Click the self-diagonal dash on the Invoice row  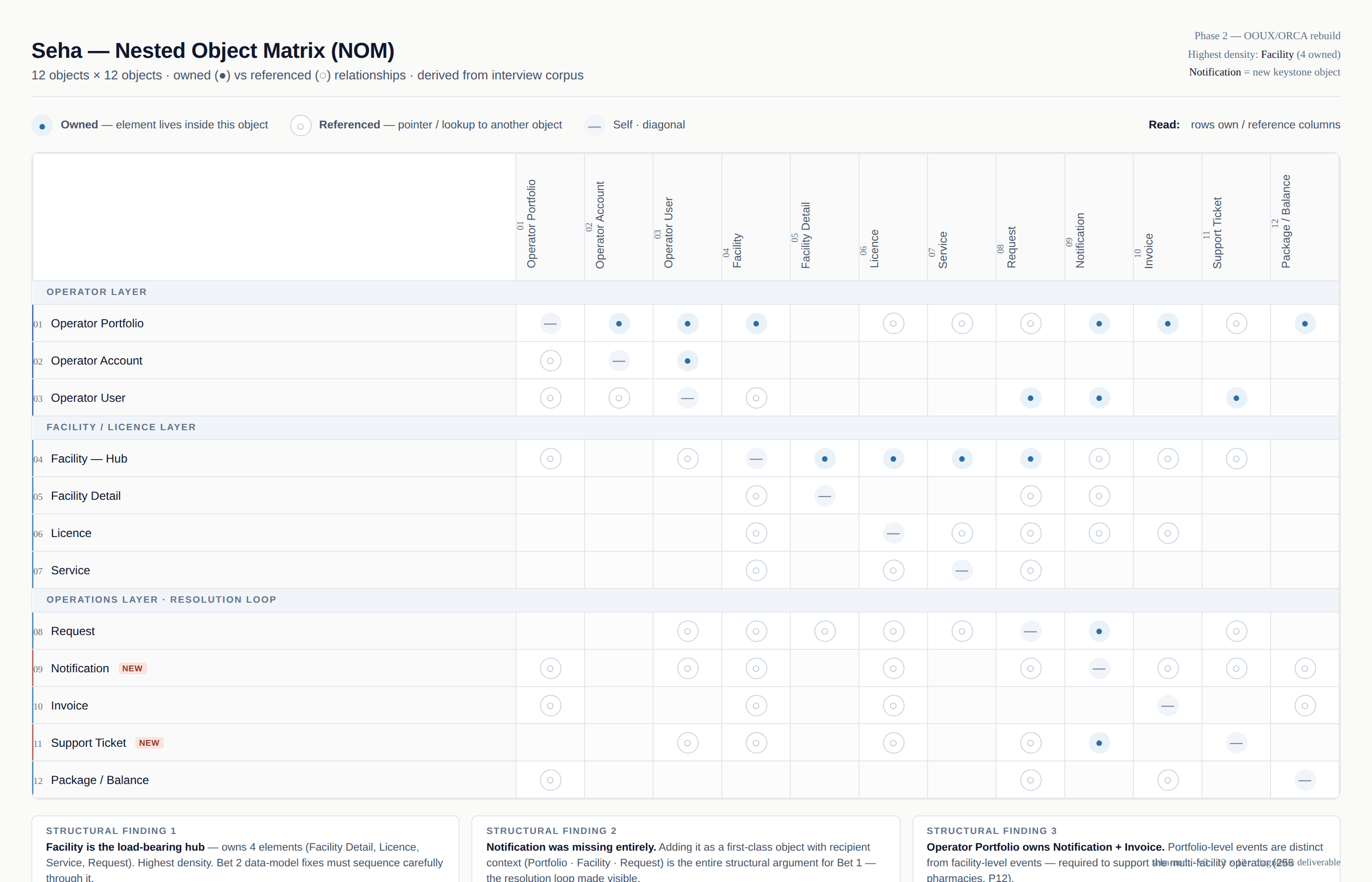1168,705
